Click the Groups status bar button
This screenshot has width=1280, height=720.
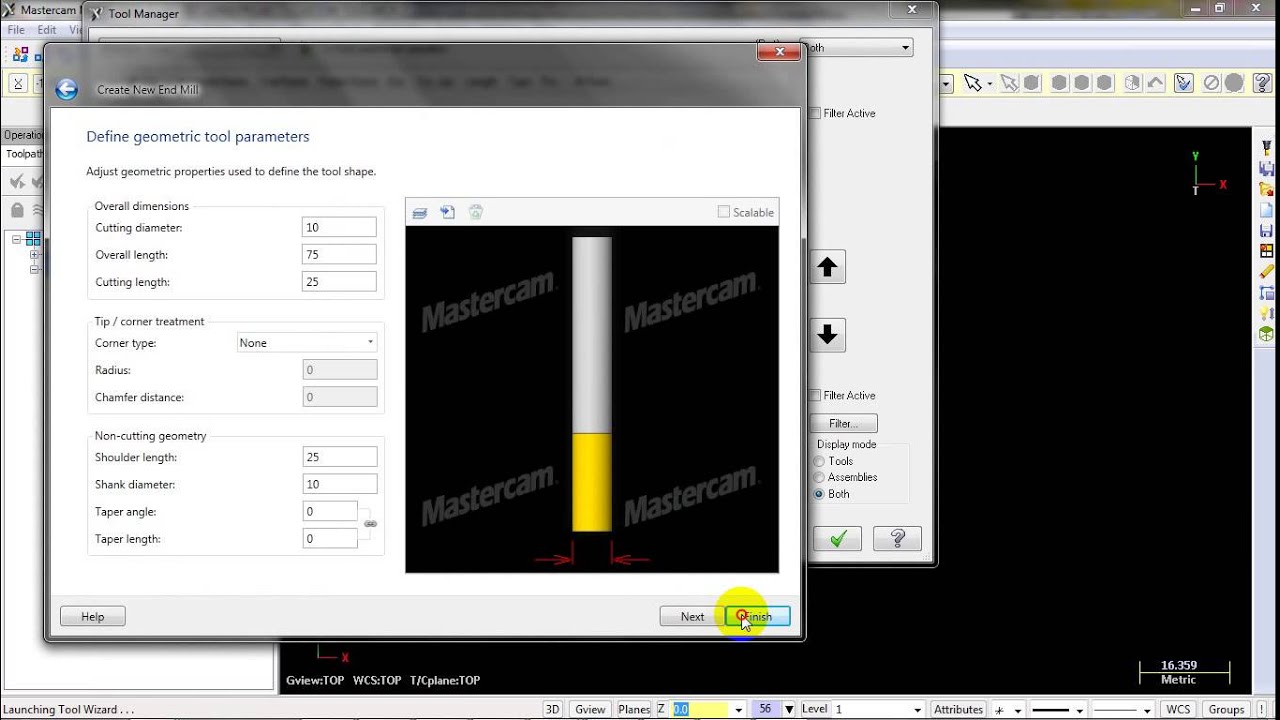(1226, 709)
